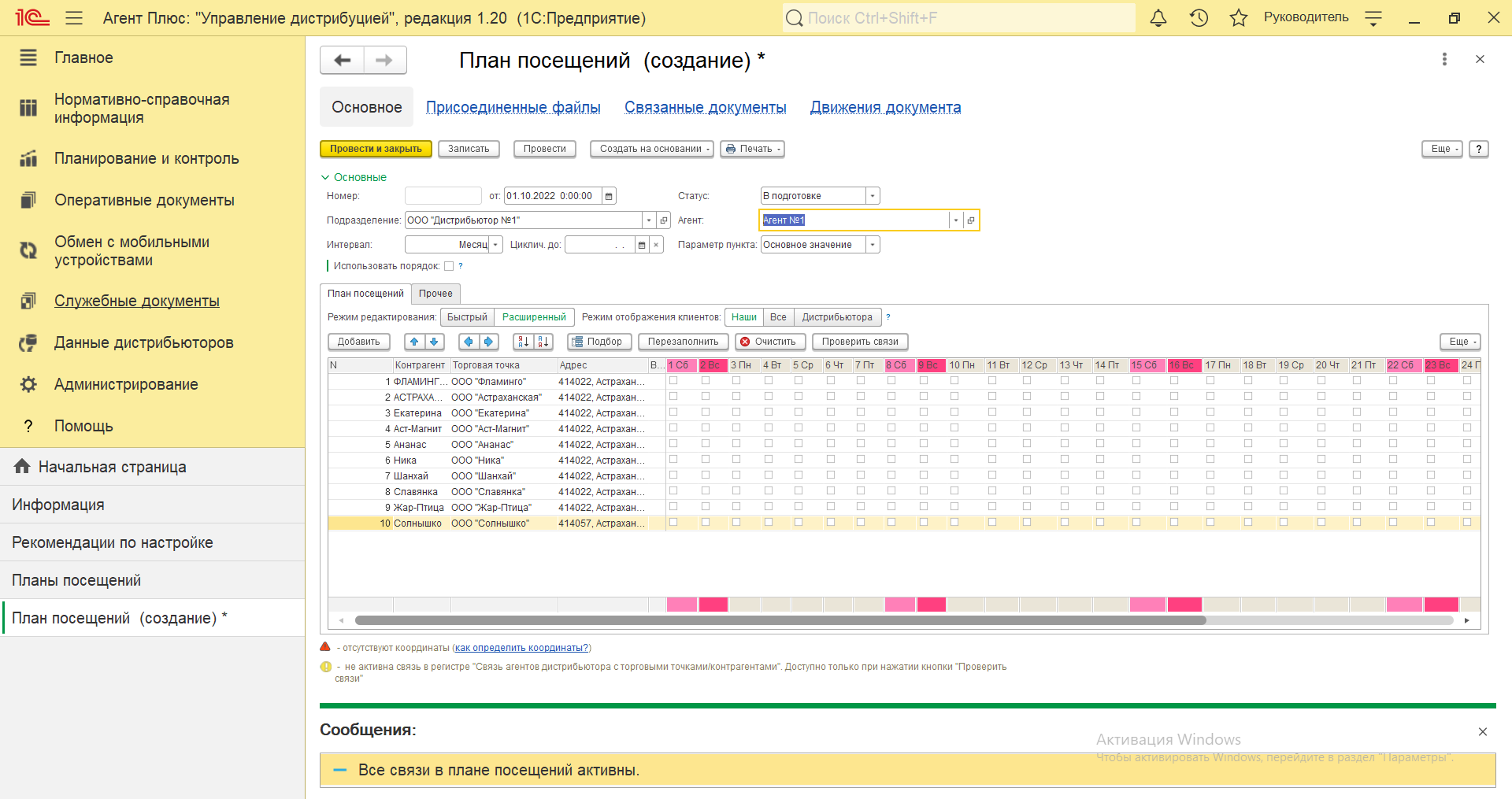Open Обмен с мобильными устройствами section
The image size is (1512, 799).
click(x=132, y=251)
